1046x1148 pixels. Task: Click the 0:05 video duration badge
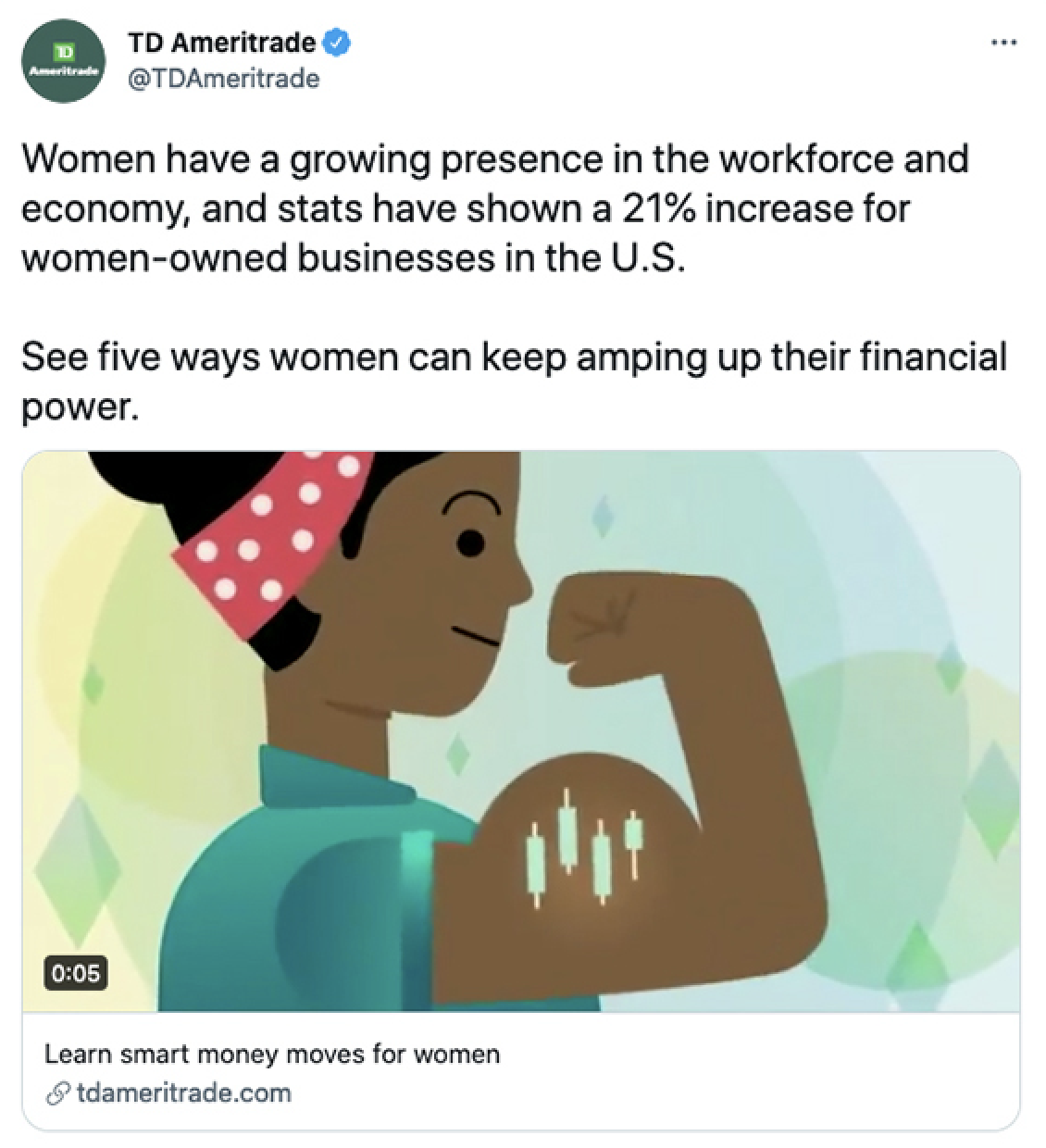76,973
